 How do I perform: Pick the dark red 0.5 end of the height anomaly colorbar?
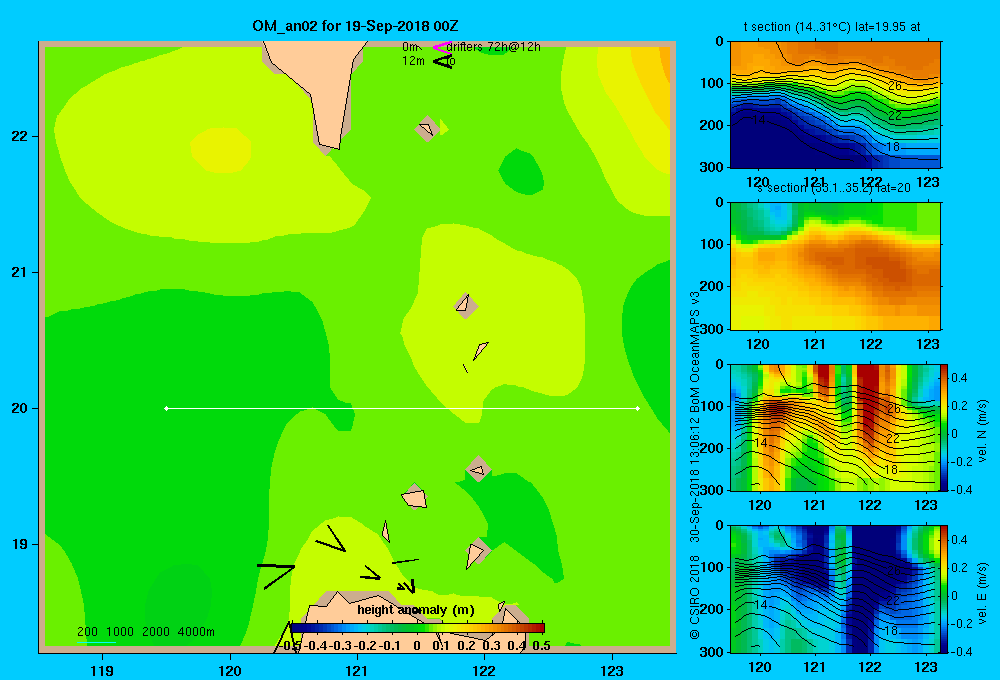pyautogui.click(x=540, y=628)
